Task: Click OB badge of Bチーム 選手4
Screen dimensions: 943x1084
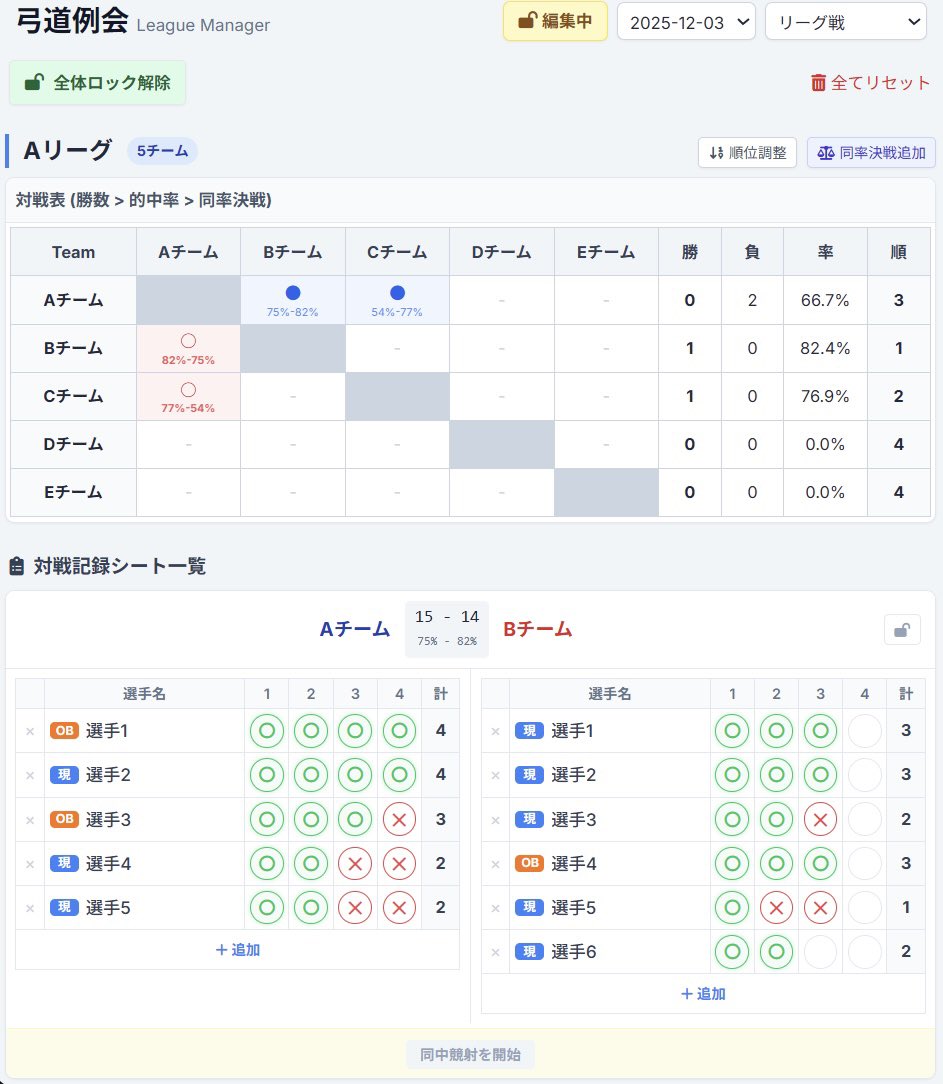Action: (x=530, y=863)
